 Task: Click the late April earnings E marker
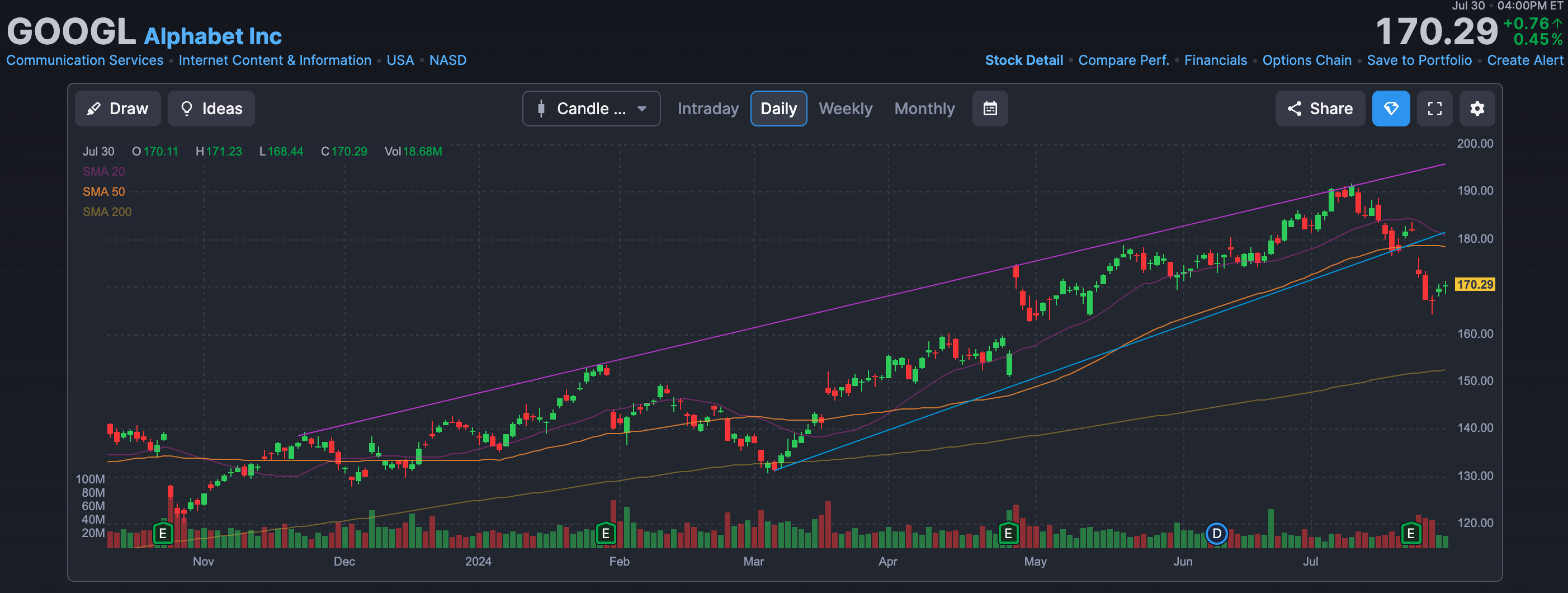(x=1008, y=534)
